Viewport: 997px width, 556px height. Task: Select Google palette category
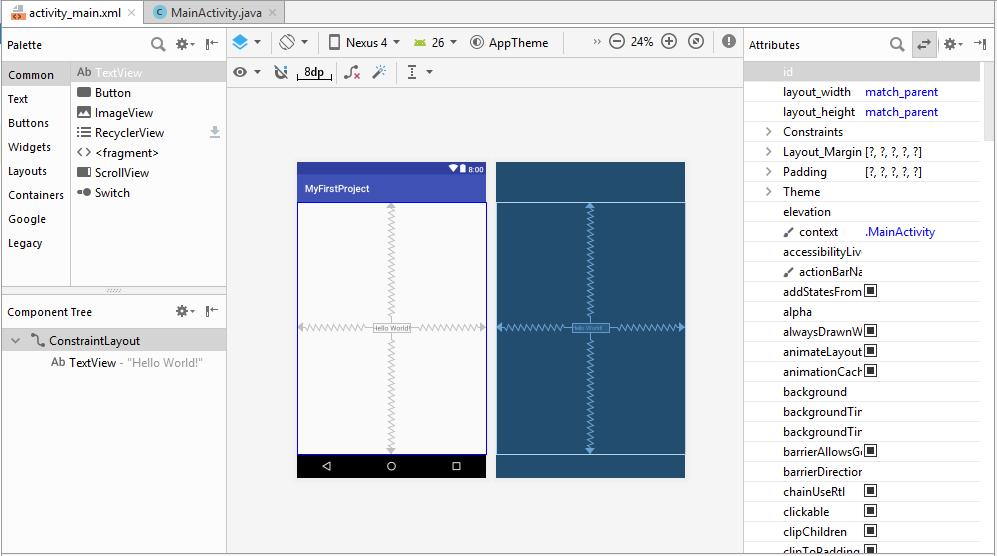36,219
